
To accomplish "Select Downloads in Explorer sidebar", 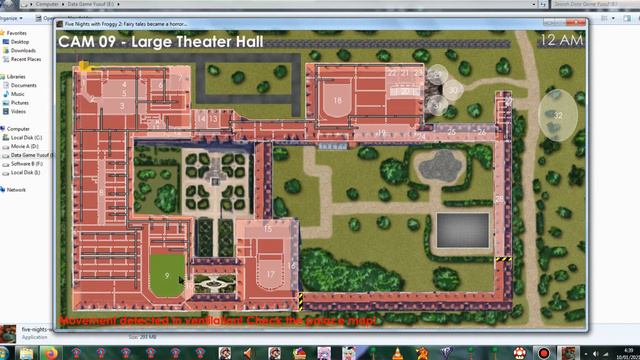I will pyautogui.click(x=23, y=51).
